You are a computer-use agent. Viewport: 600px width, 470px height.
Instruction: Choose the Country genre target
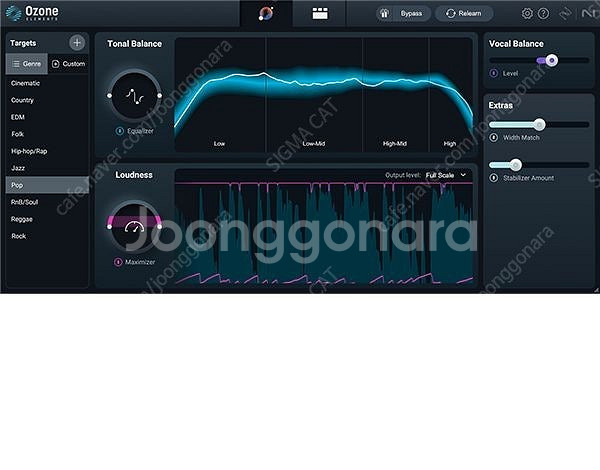(47, 100)
